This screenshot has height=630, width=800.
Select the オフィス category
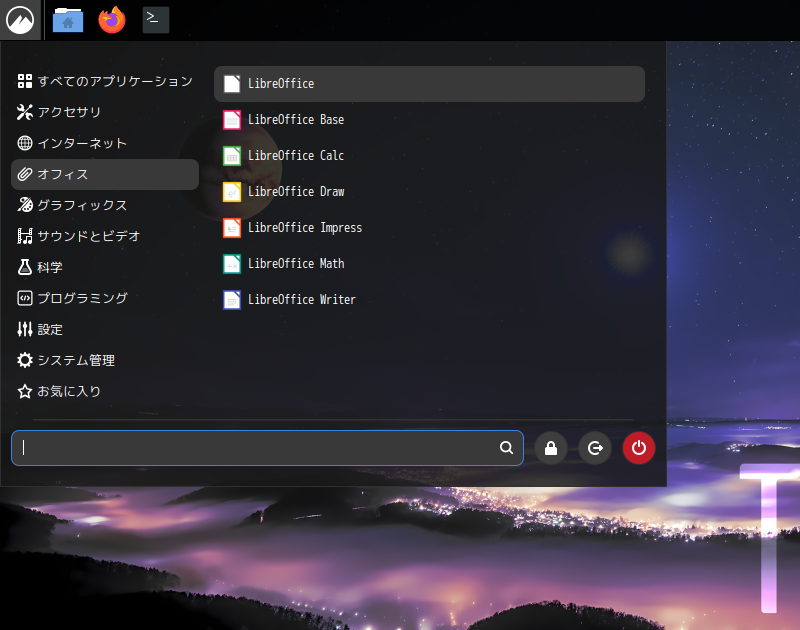pyautogui.click(x=105, y=174)
